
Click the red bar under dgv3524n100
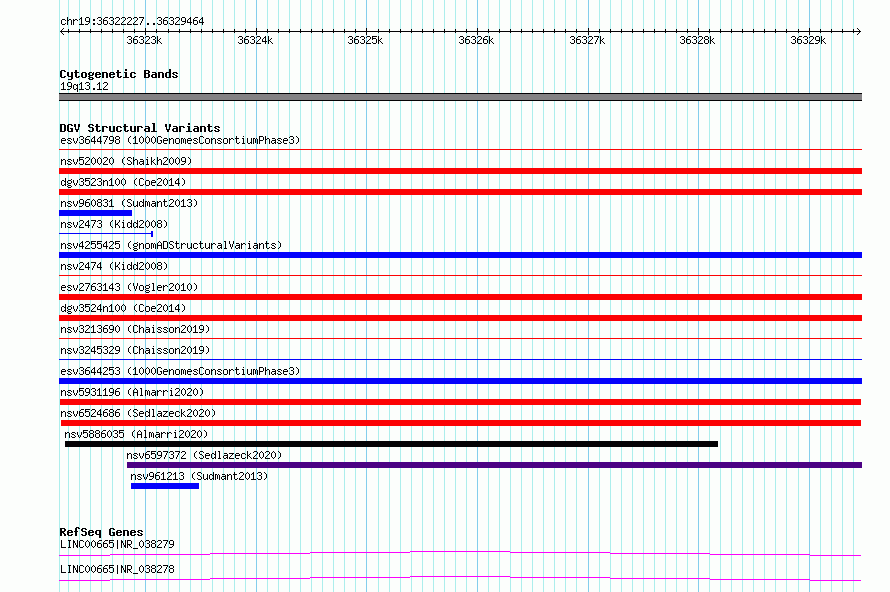tap(460, 318)
